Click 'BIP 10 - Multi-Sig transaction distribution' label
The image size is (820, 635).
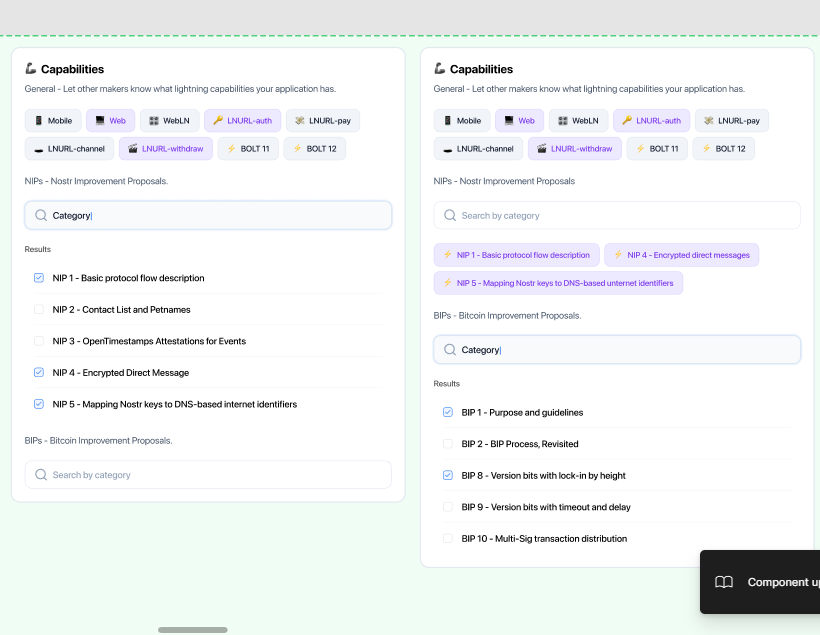pos(544,538)
